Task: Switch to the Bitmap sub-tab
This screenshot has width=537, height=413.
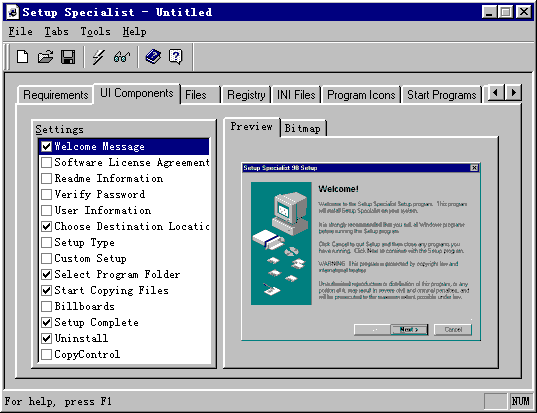Action: 303,128
